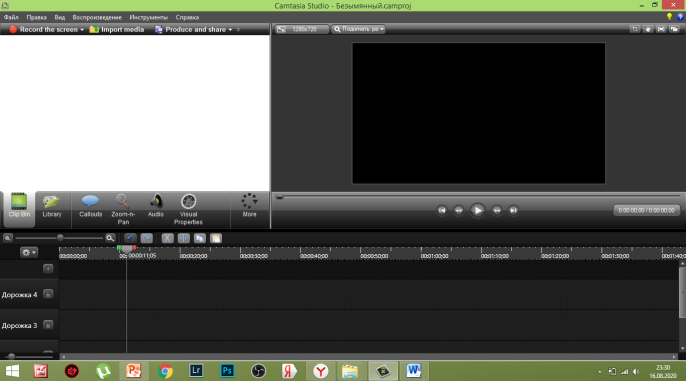Click the Cut scissors icon
This screenshot has height=381, width=686.
point(168,238)
